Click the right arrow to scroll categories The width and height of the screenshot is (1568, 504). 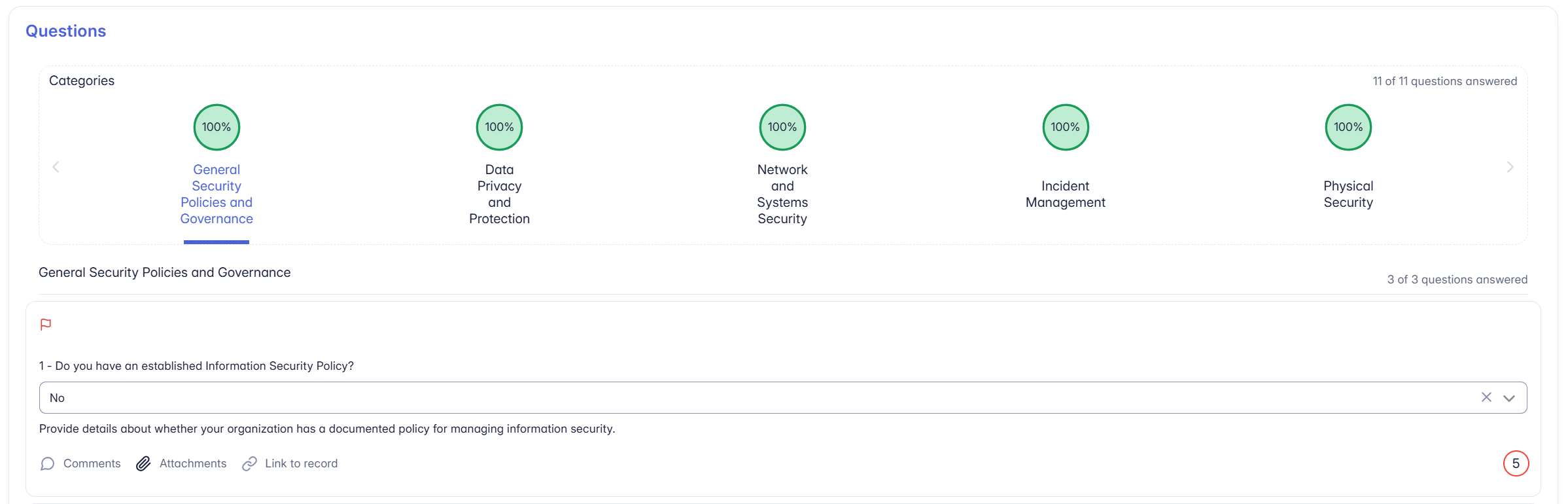pos(1510,167)
